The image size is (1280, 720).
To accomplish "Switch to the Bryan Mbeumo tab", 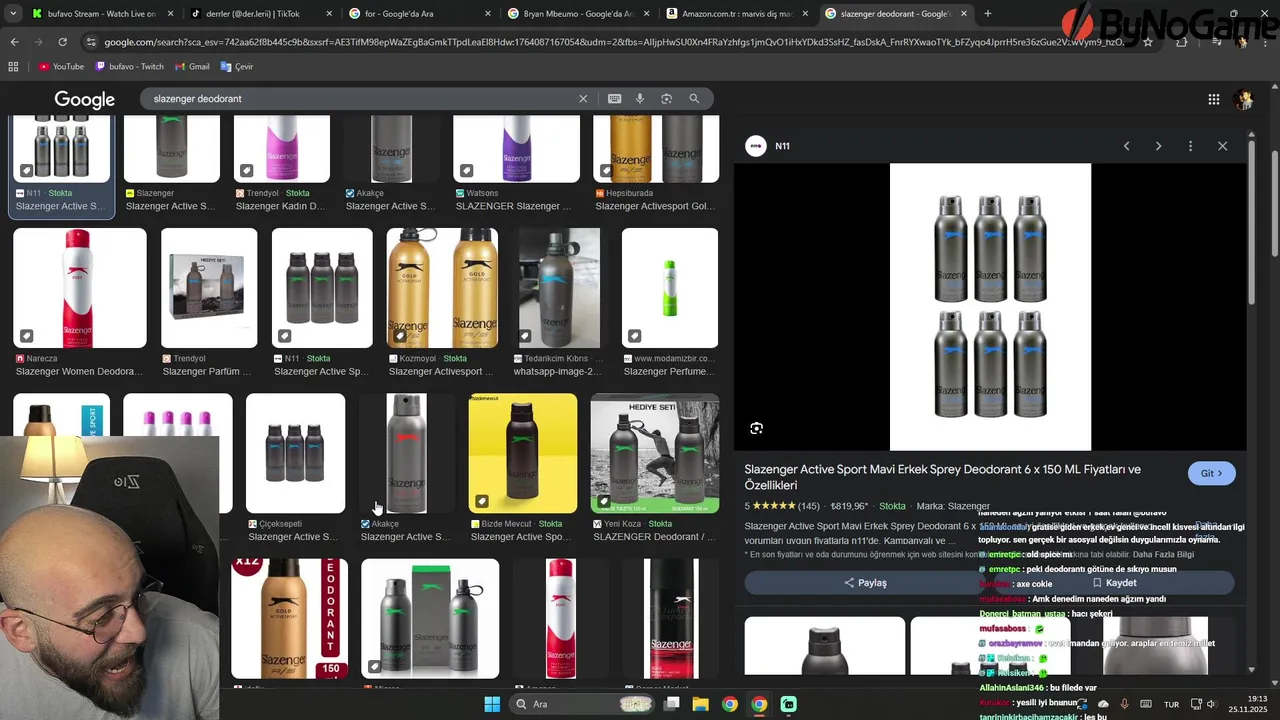I will point(578,14).
